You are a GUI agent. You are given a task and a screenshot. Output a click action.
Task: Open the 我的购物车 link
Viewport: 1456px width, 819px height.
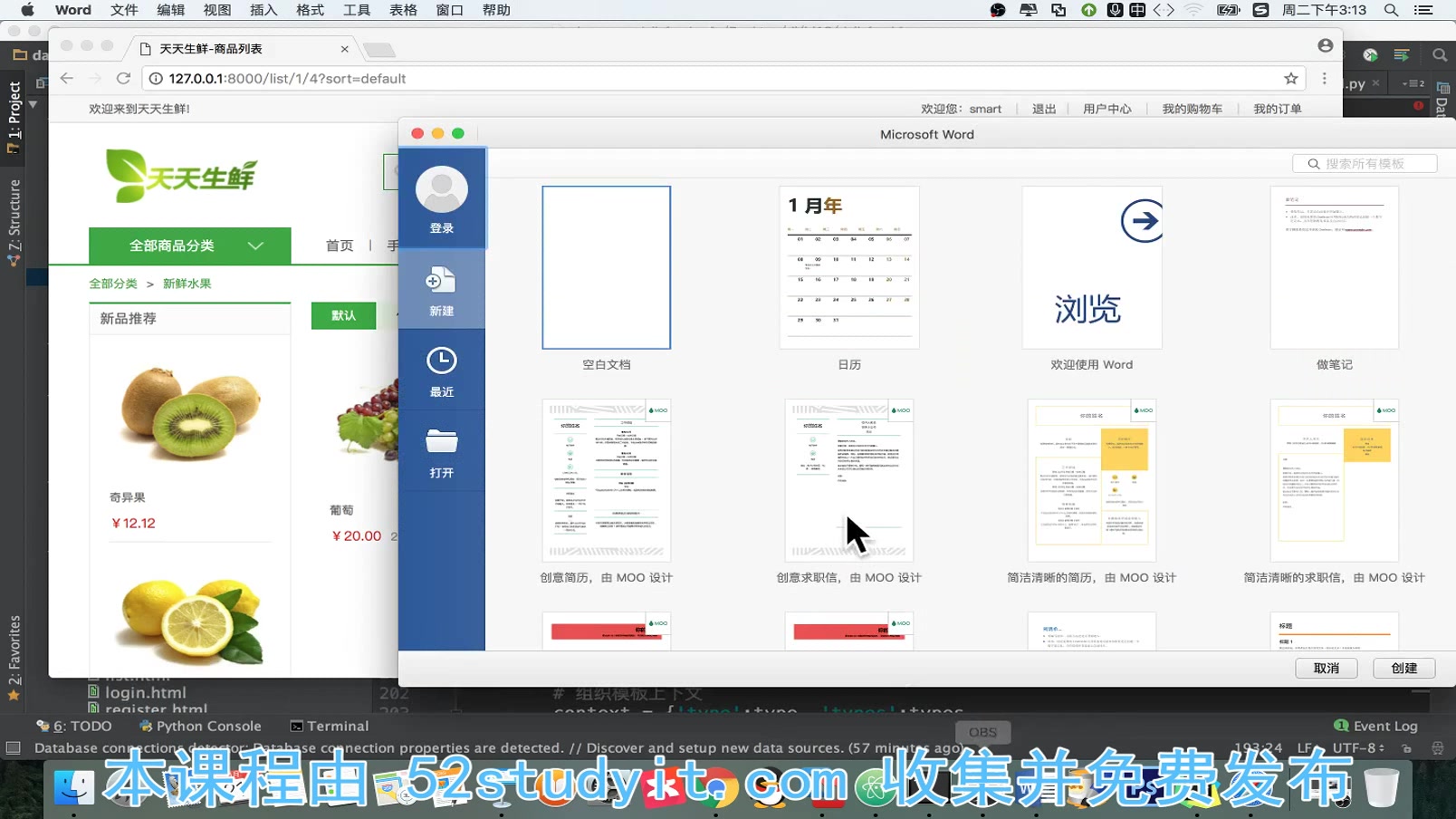pyautogui.click(x=1193, y=109)
